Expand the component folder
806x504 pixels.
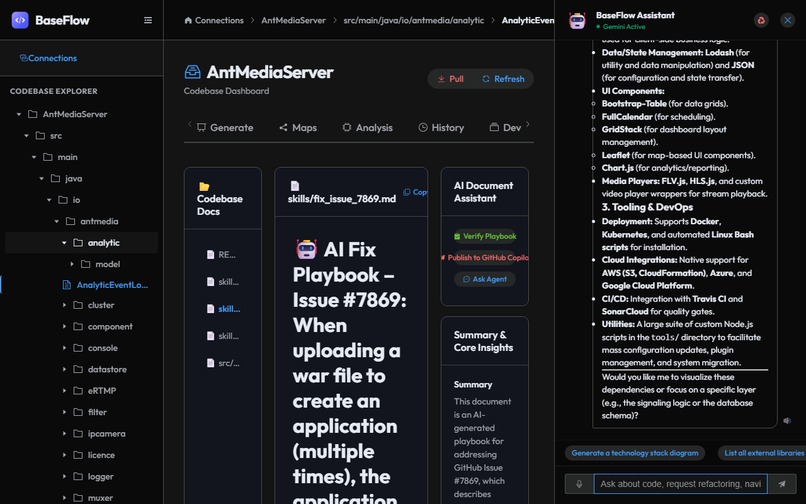64,327
